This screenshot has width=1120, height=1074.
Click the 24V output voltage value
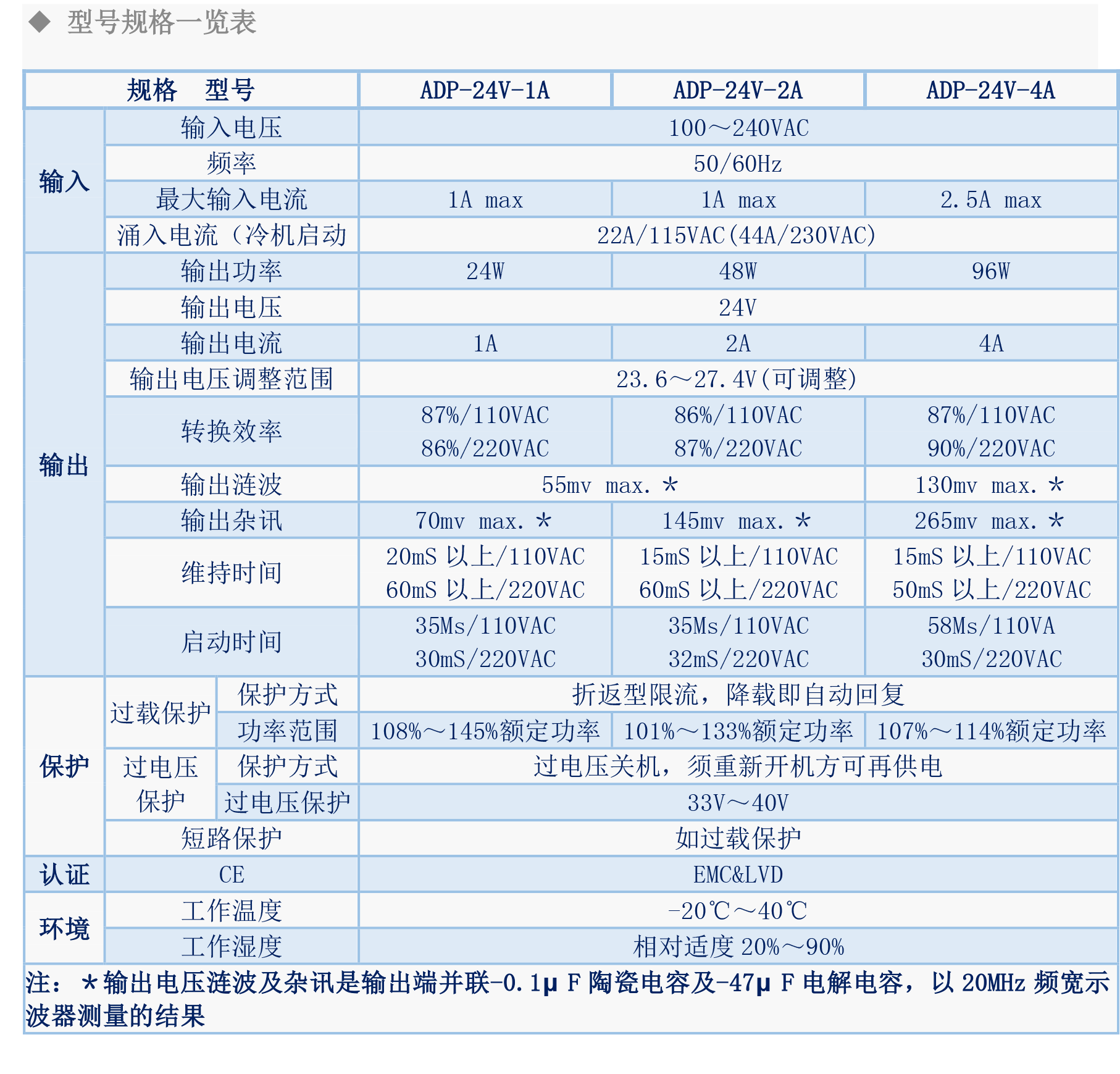(x=738, y=307)
